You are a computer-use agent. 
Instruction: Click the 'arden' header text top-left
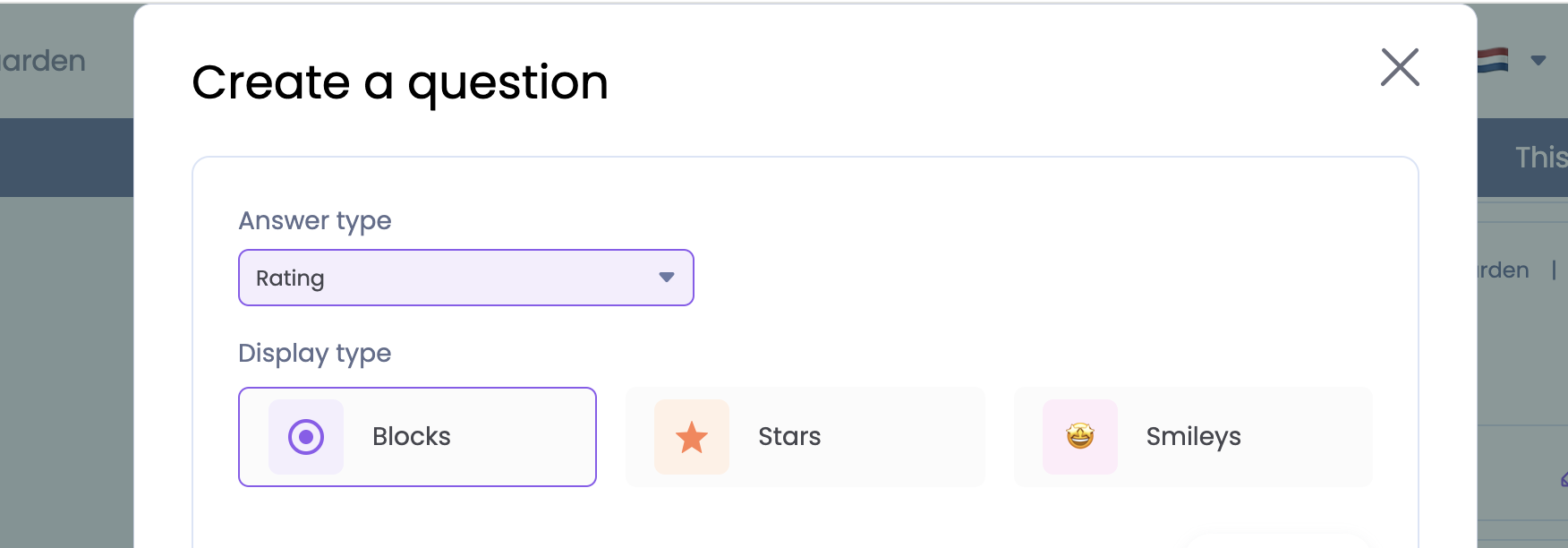point(43,61)
